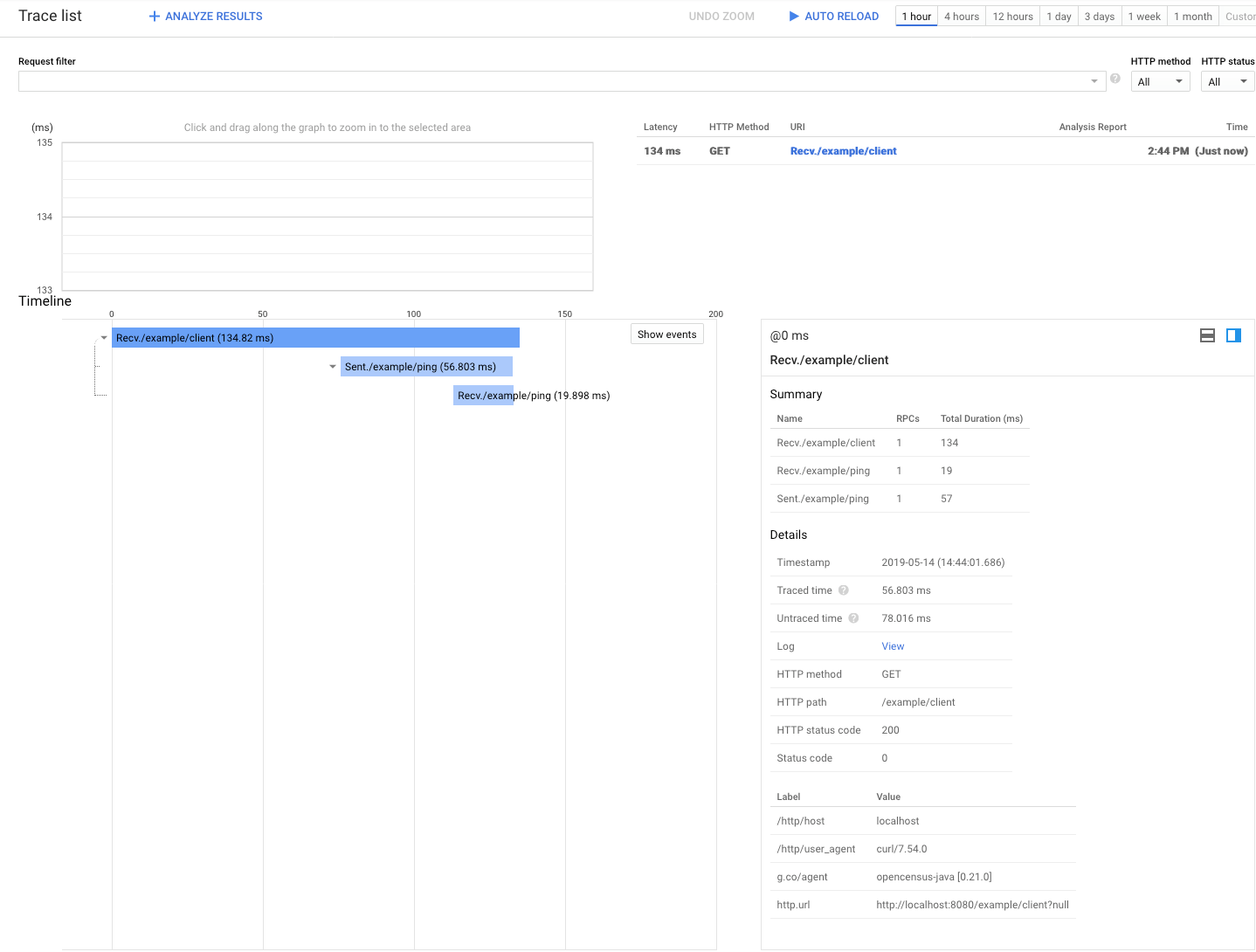This screenshot has width=1256, height=952.
Task: Click the AUTO RELOAD button
Action: coord(834,17)
